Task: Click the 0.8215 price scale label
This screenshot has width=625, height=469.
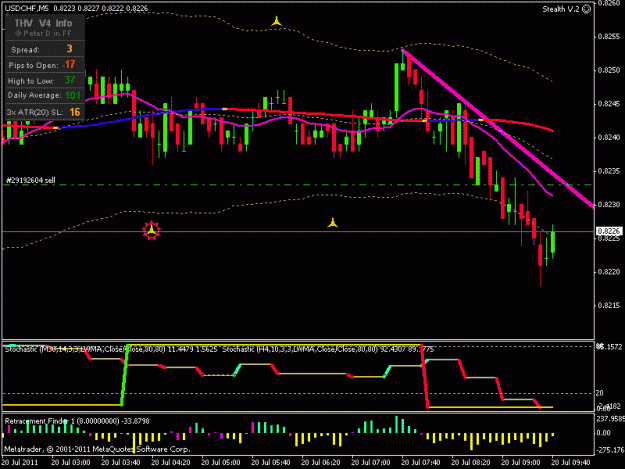Action: [609, 306]
